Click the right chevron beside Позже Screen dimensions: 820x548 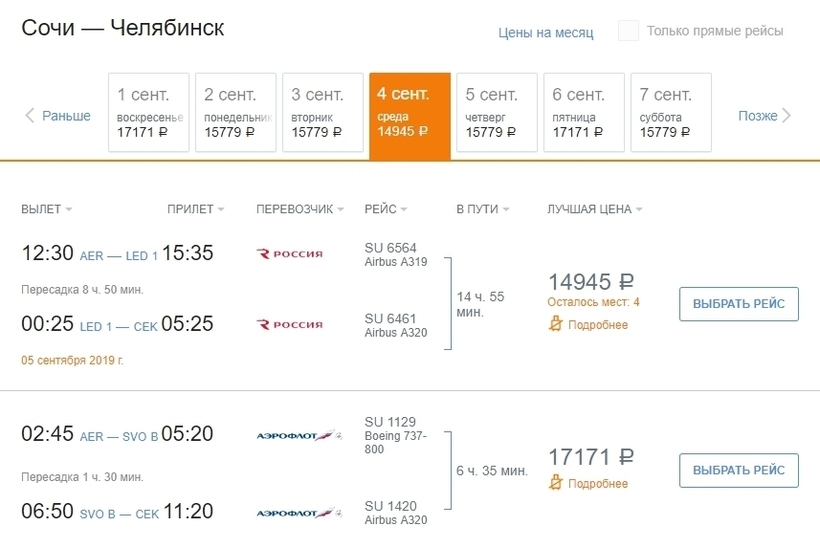click(787, 116)
